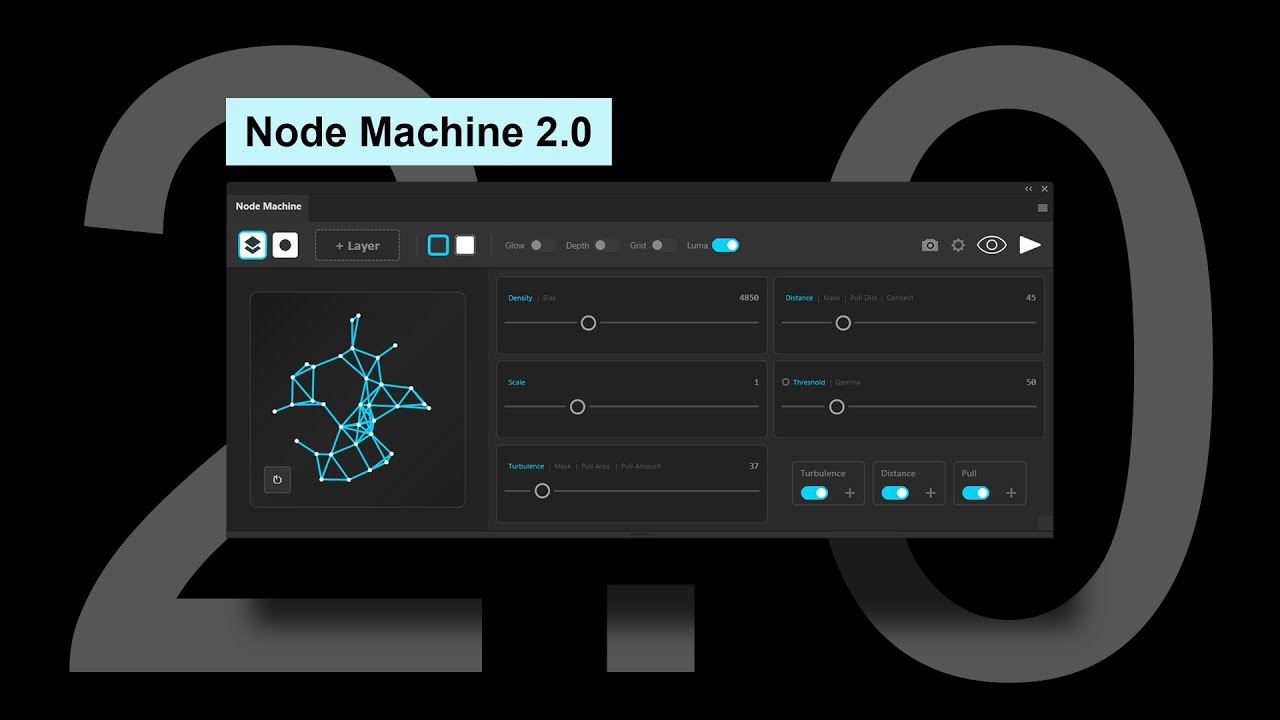Turn off Pull animation toggle
1280x720 pixels.
[x=975, y=493]
